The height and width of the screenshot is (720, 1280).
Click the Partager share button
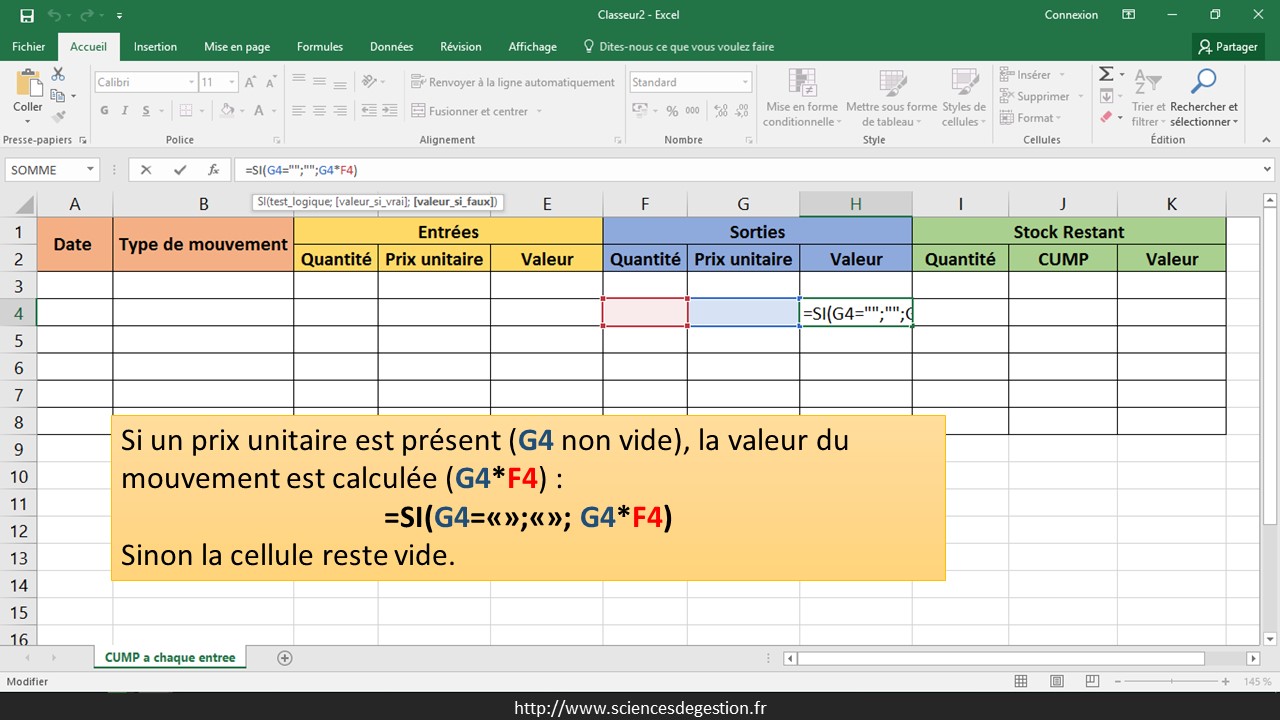tap(1228, 47)
